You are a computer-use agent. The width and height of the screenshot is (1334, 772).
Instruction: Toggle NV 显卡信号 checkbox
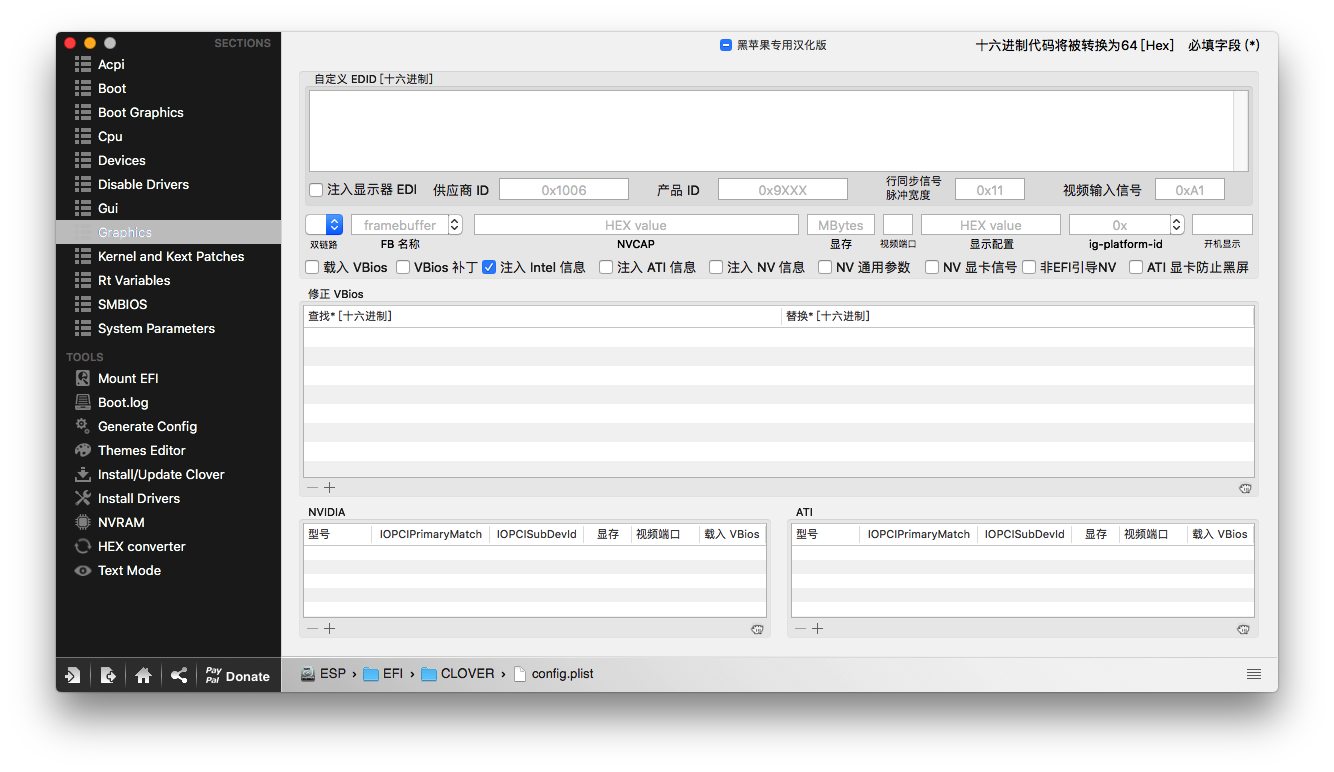point(932,267)
